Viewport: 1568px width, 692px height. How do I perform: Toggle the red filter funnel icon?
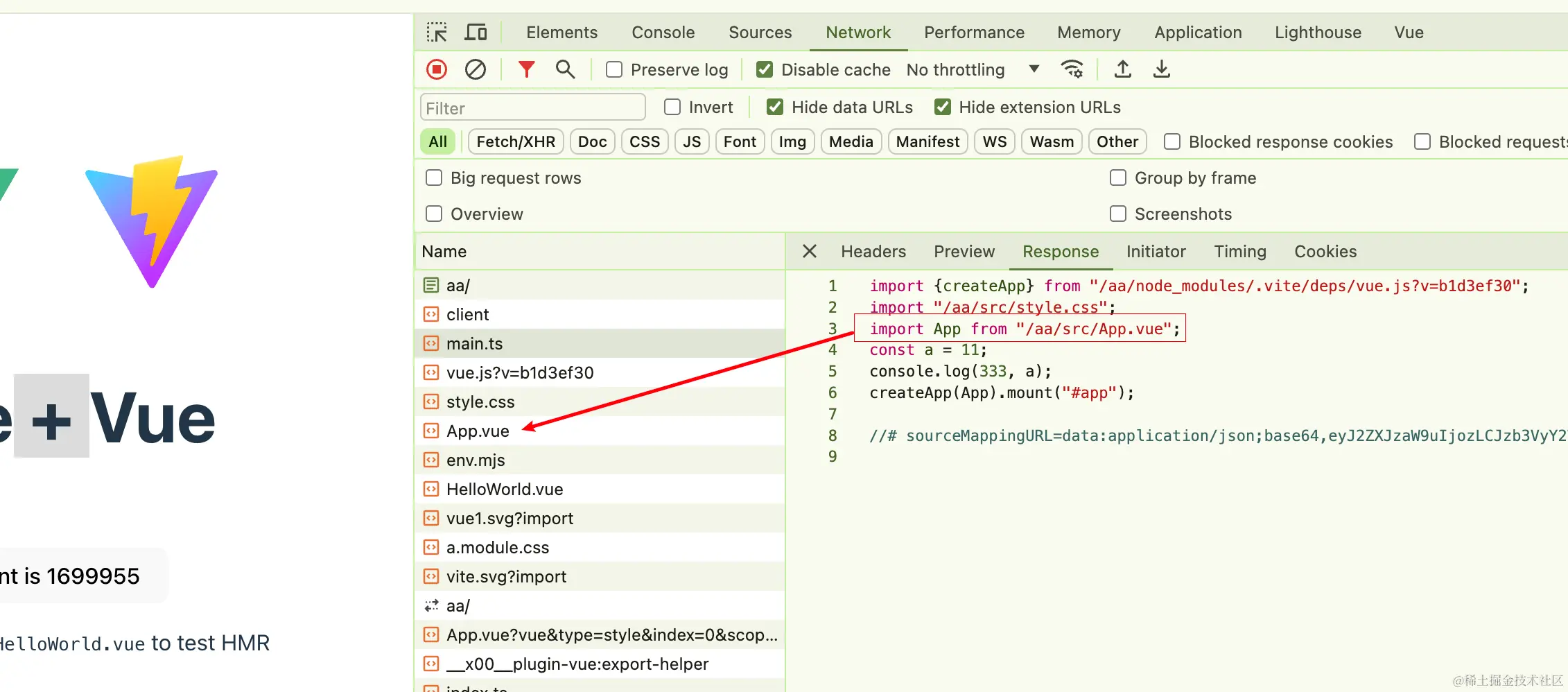527,69
